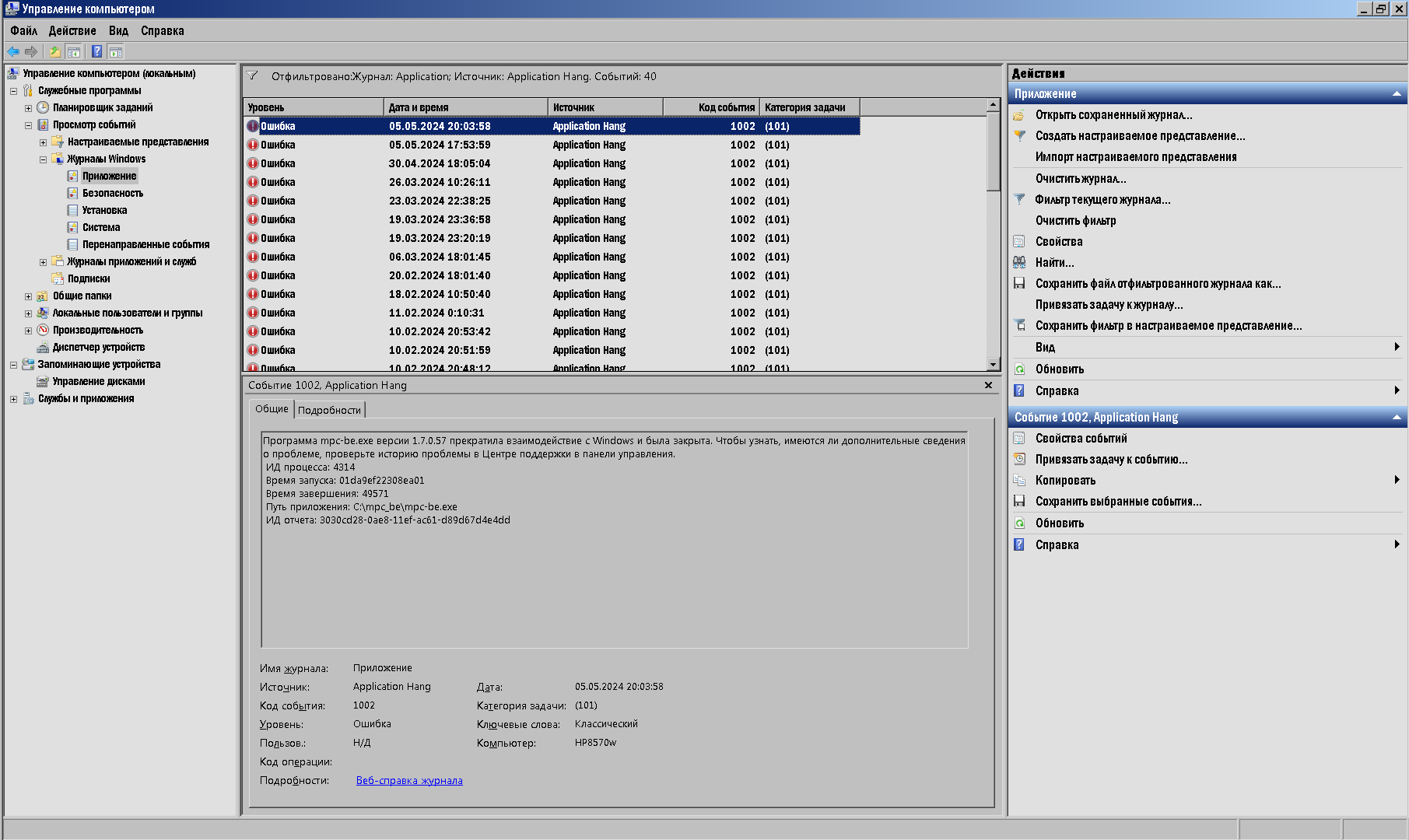Open the Файл menu
This screenshot has width=1409, height=840.
(x=24, y=30)
